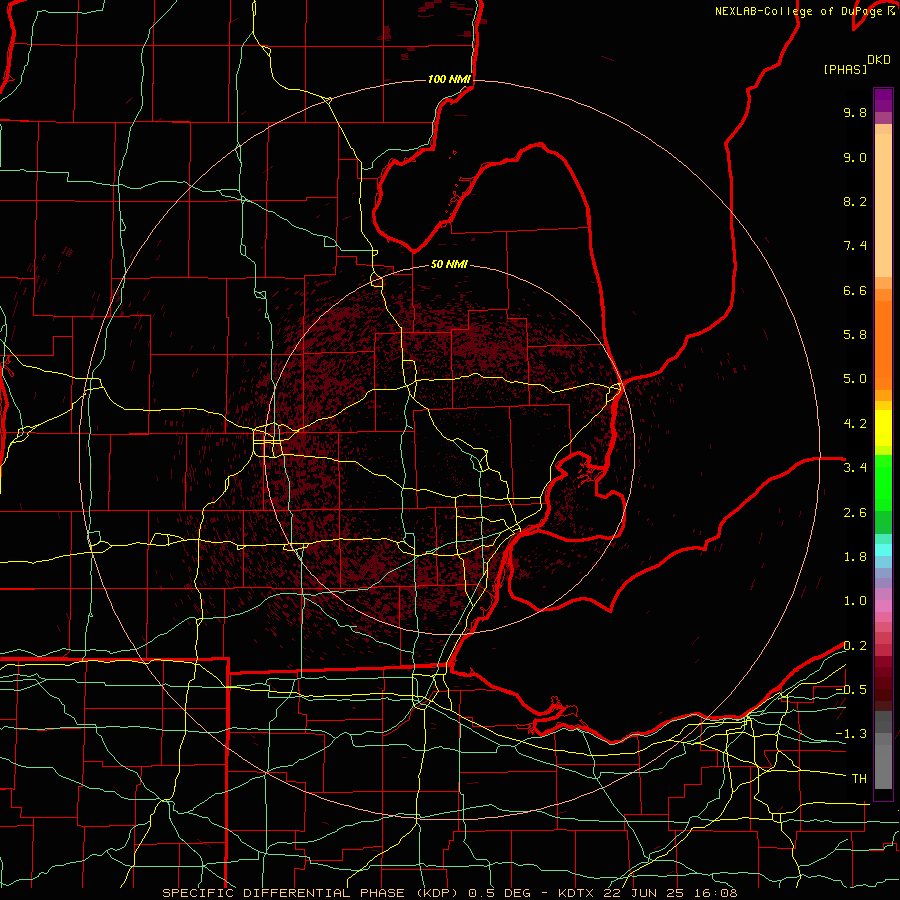
Task: Pick the large orange color bar segment
Action: (883, 346)
